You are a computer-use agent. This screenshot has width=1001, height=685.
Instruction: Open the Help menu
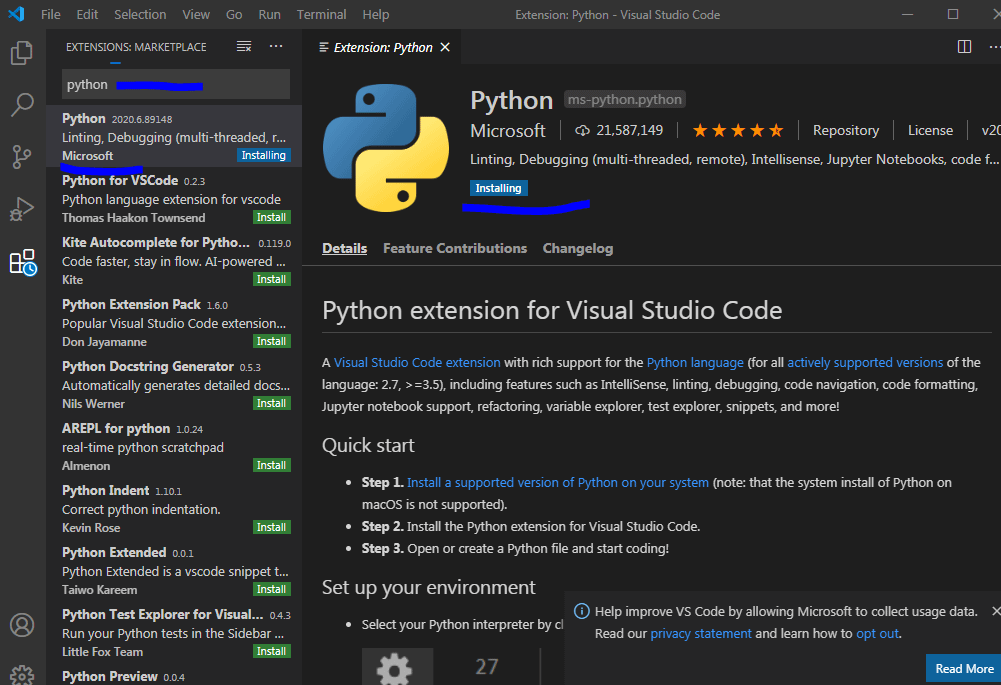[x=375, y=14]
